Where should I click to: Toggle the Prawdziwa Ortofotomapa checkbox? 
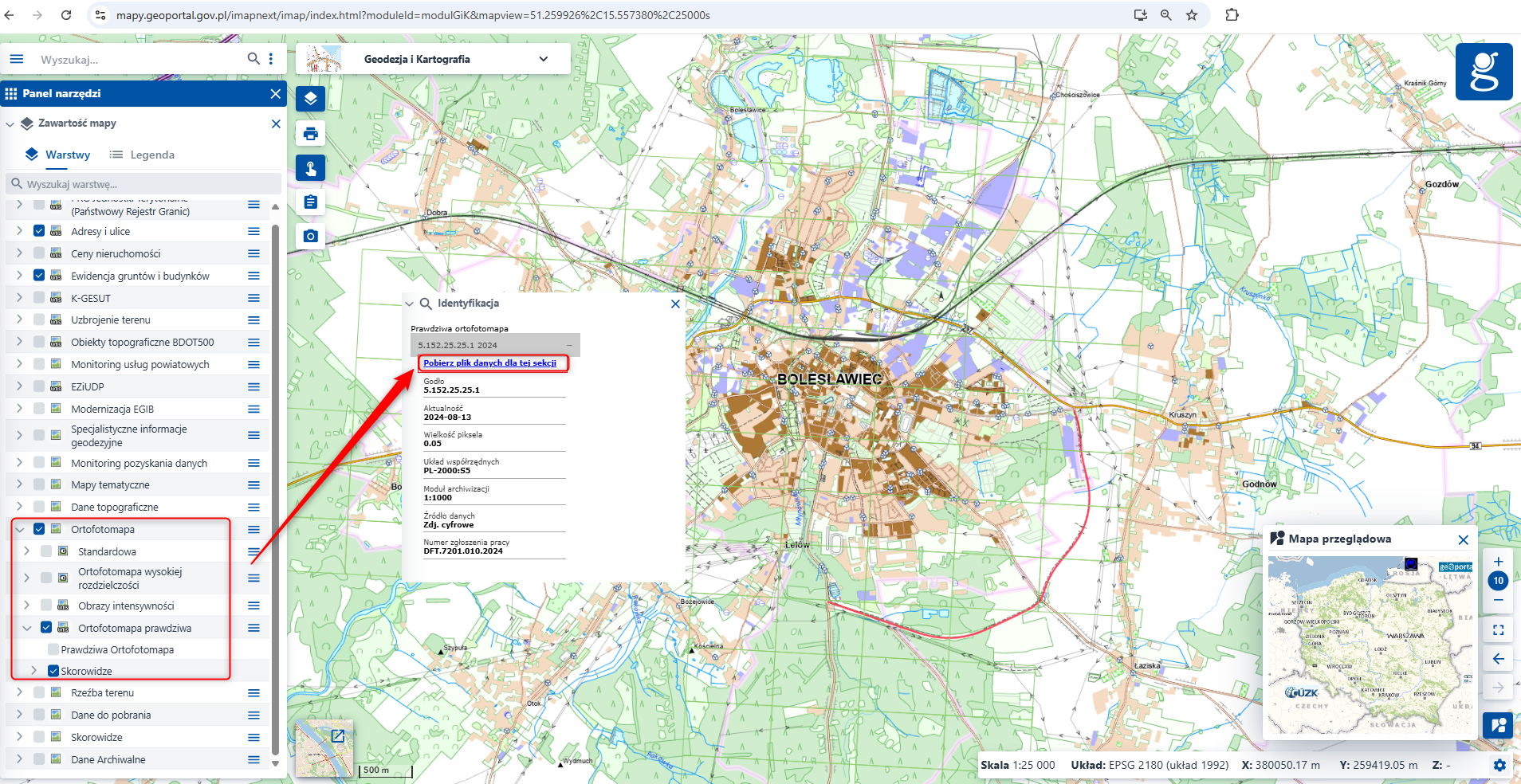[53, 649]
